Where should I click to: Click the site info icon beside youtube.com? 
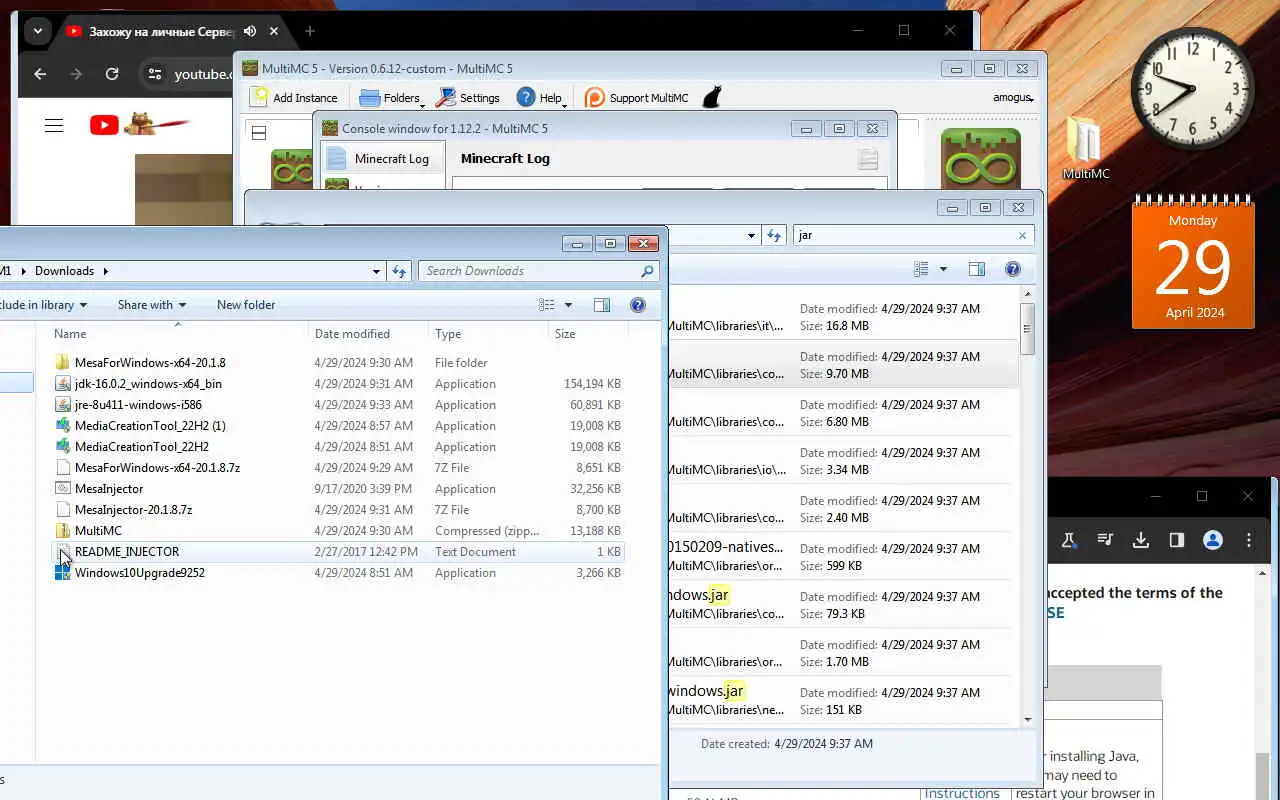(154, 74)
